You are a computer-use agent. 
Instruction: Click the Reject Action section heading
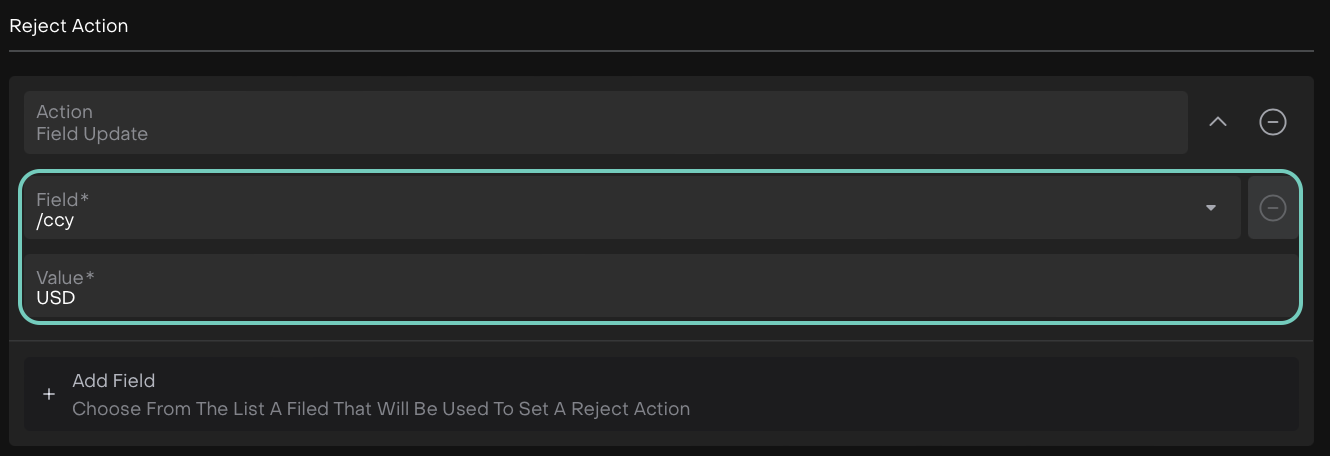point(69,26)
